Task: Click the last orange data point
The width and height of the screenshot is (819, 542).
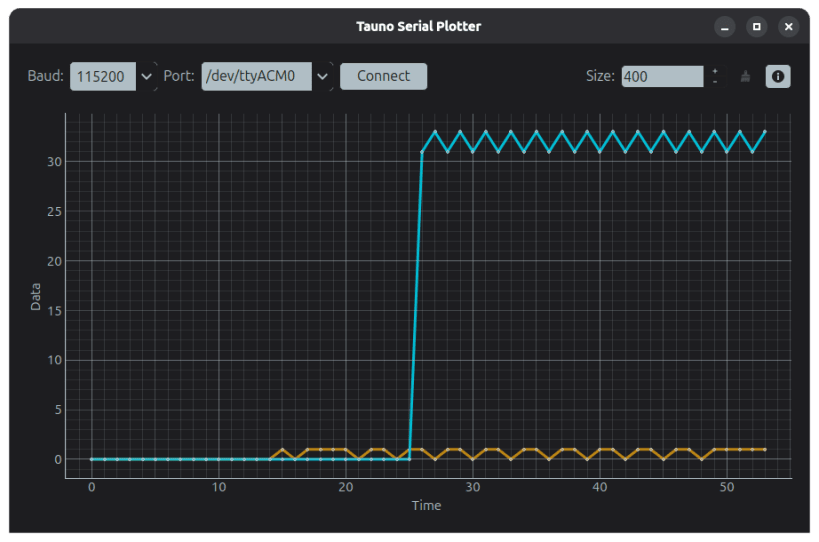Action: click(x=765, y=450)
